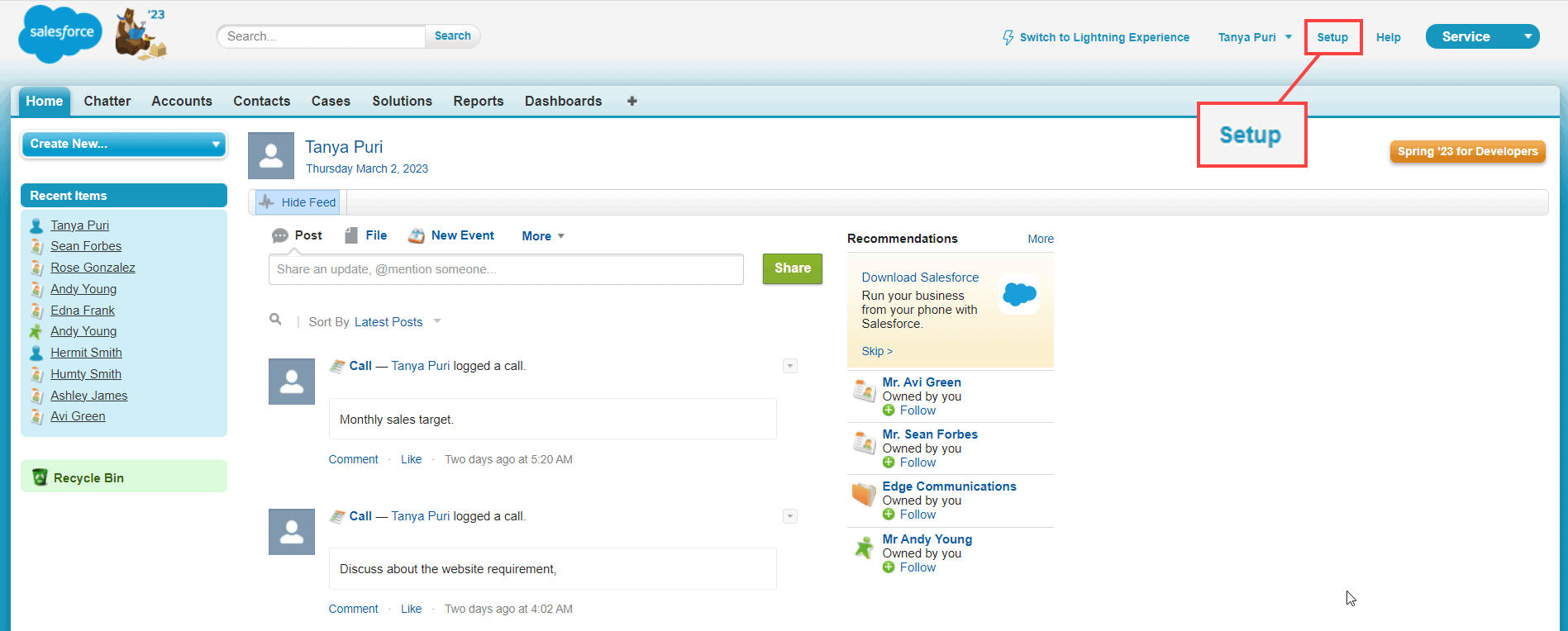Open the Help link

[1389, 37]
